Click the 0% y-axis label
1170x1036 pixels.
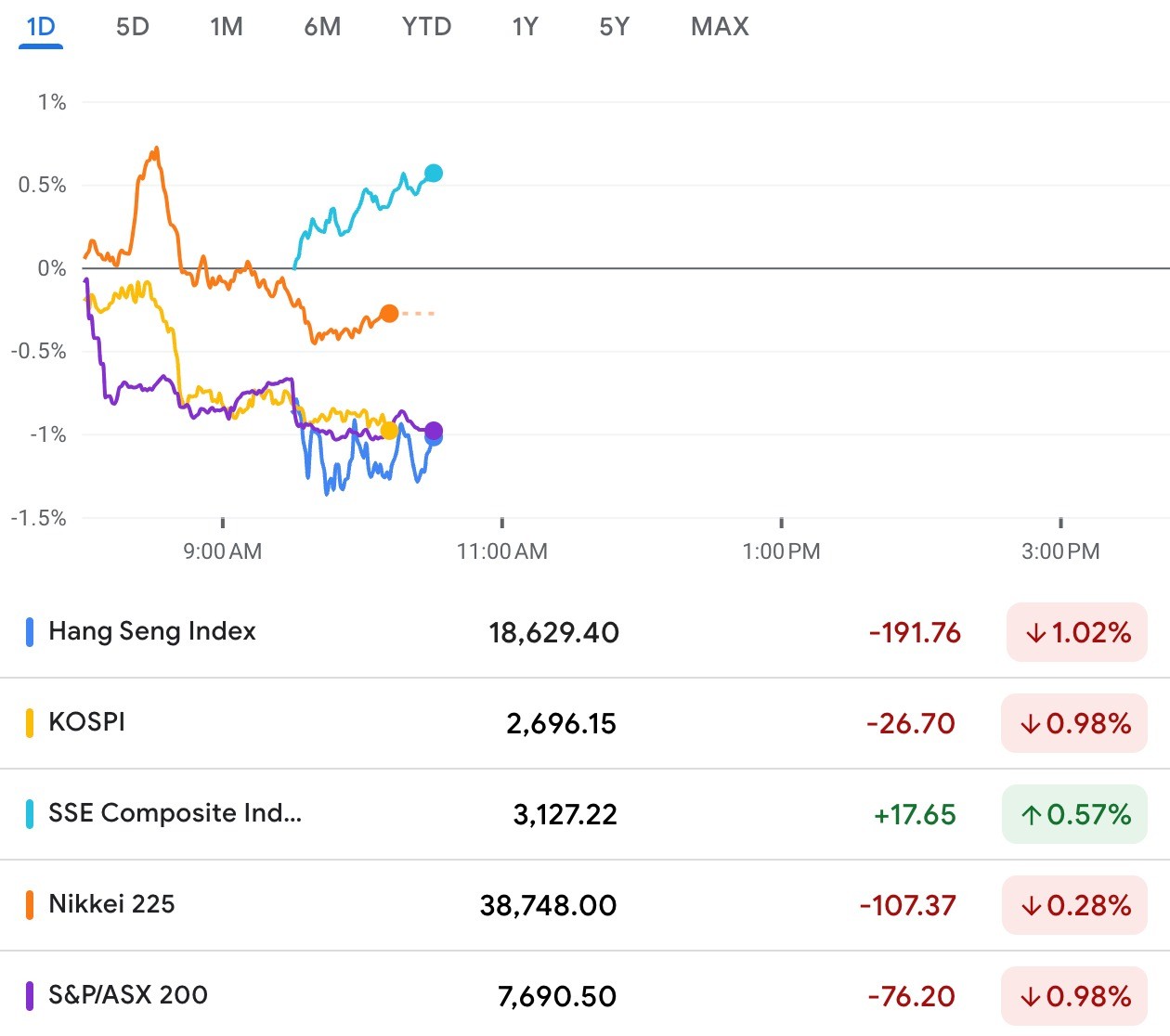tap(52, 268)
